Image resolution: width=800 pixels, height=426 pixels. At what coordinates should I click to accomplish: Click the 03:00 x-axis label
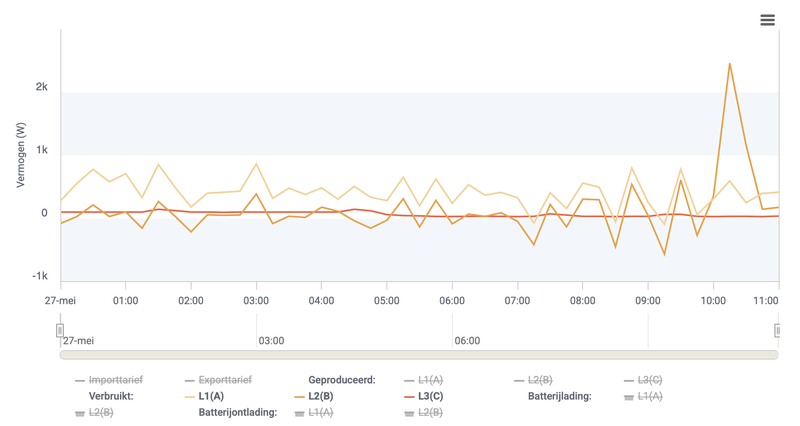pos(256,301)
